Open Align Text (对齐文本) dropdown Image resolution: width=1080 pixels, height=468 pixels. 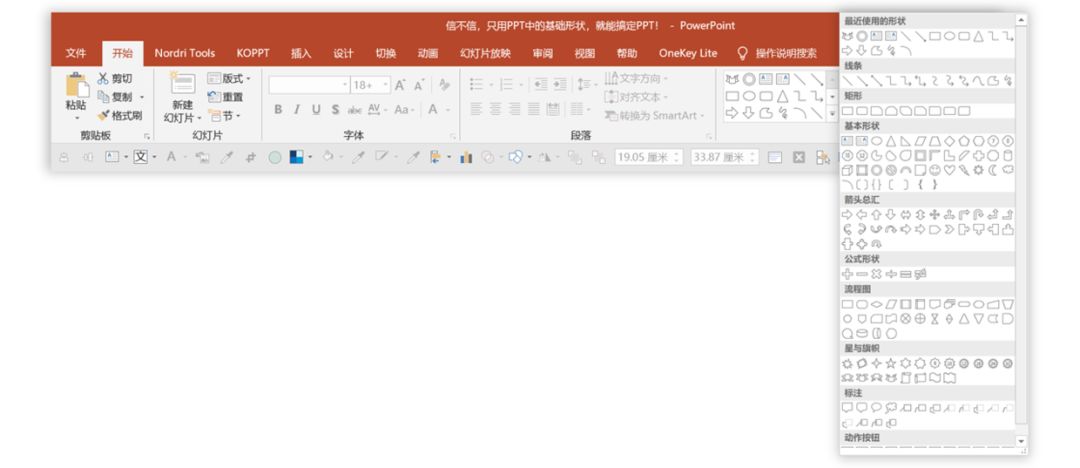pyautogui.click(x=637, y=97)
